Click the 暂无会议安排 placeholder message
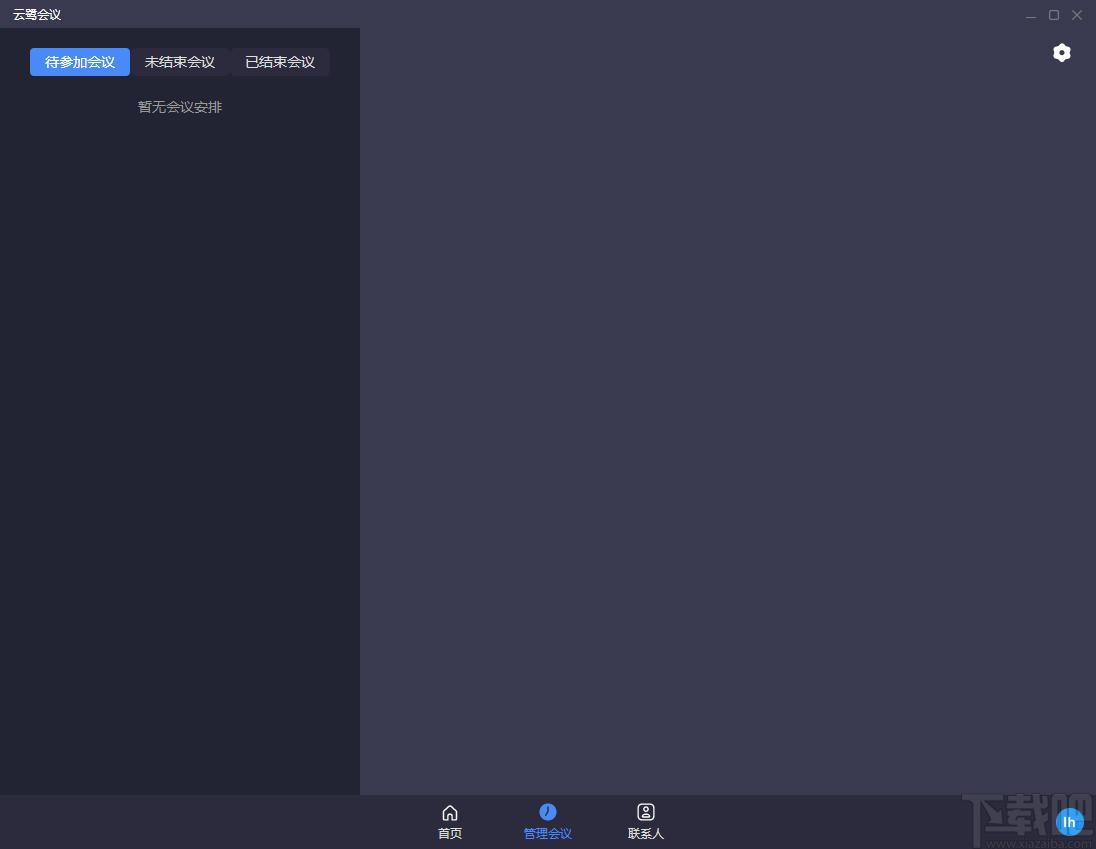This screenshot has width=1096, height=849. (x=180, y=107)
